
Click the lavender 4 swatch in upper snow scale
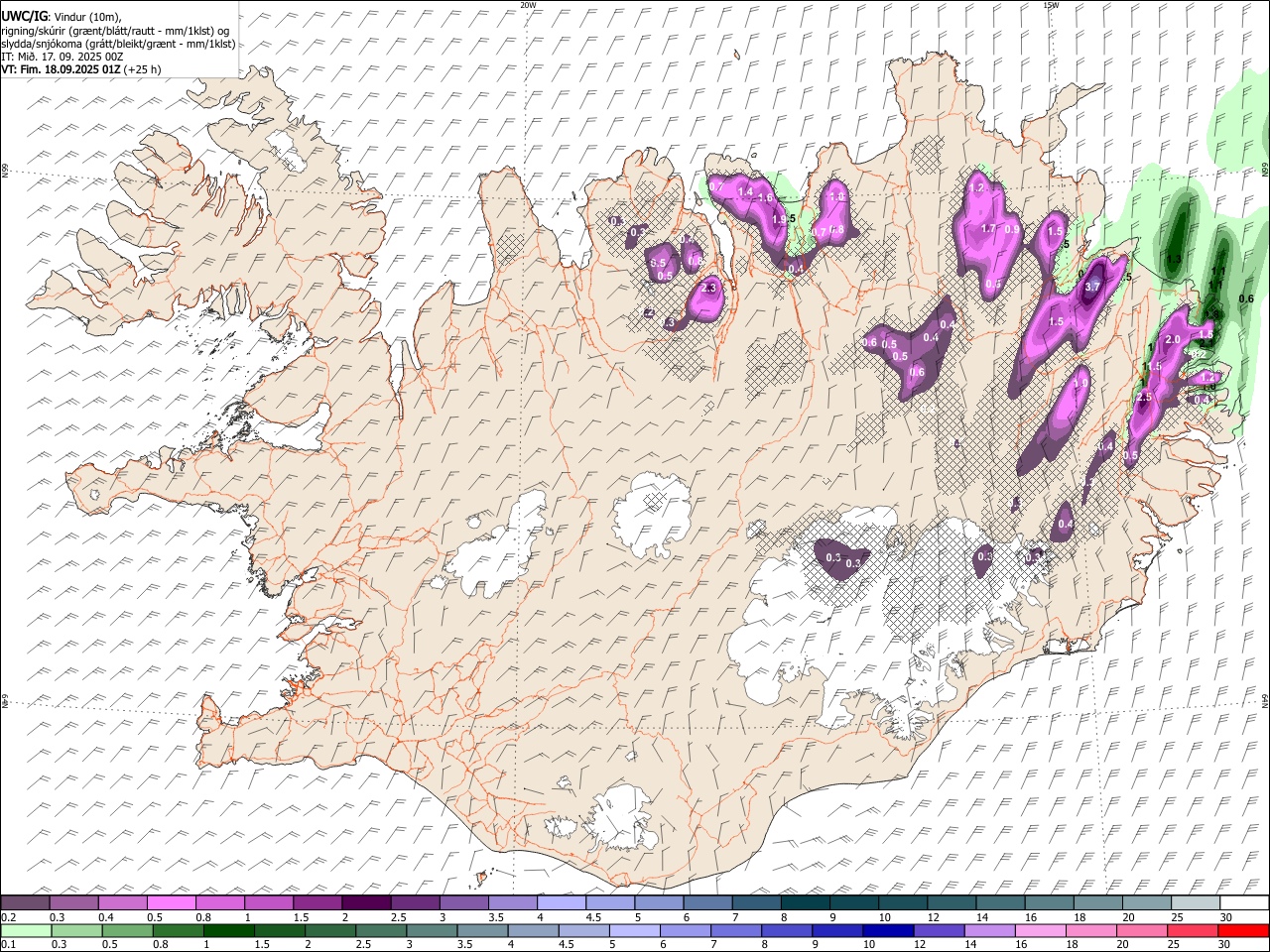(562, 903)
